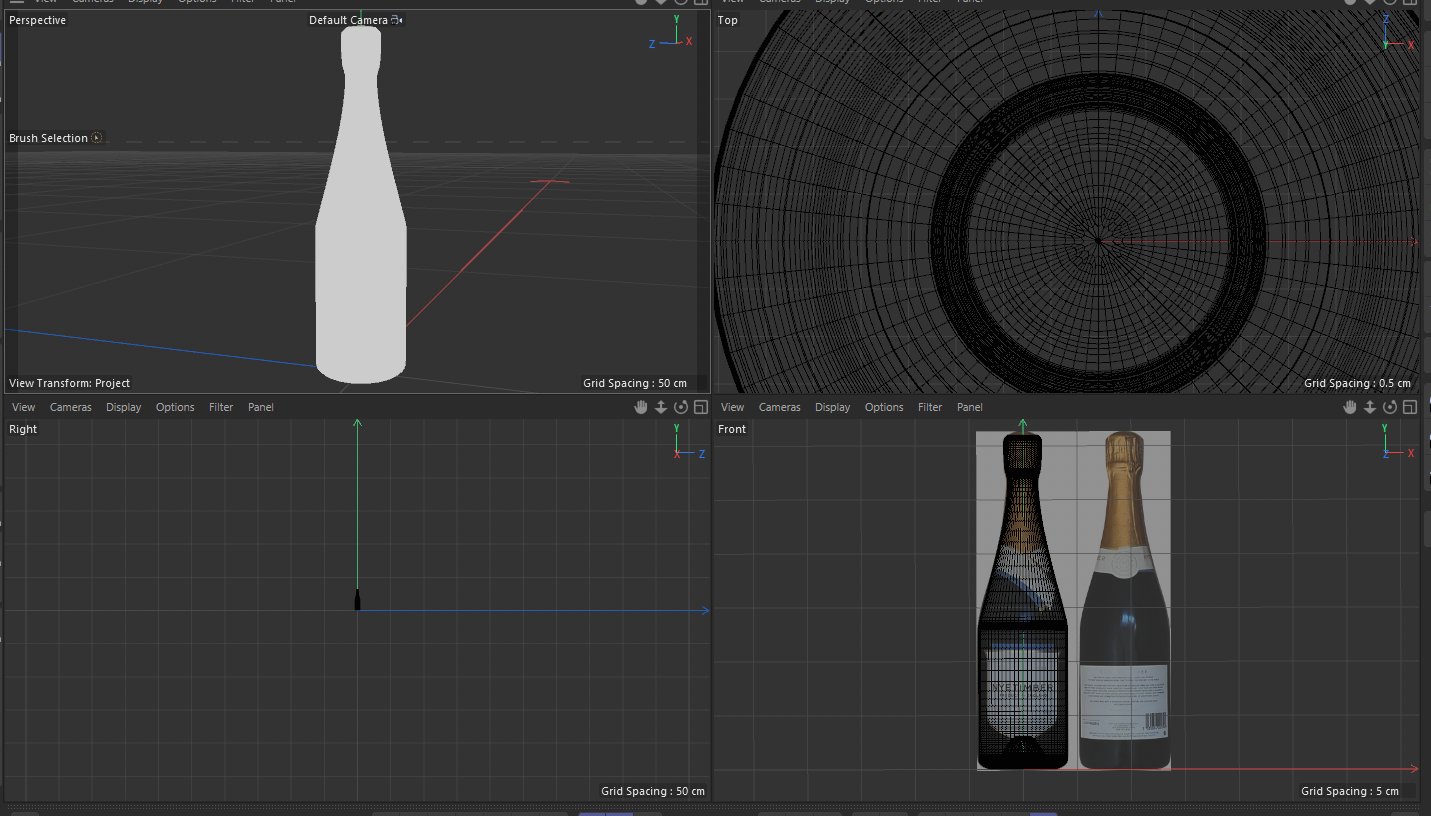
Task: Open Options menu in Right viewport
Action: pos(175,407)
